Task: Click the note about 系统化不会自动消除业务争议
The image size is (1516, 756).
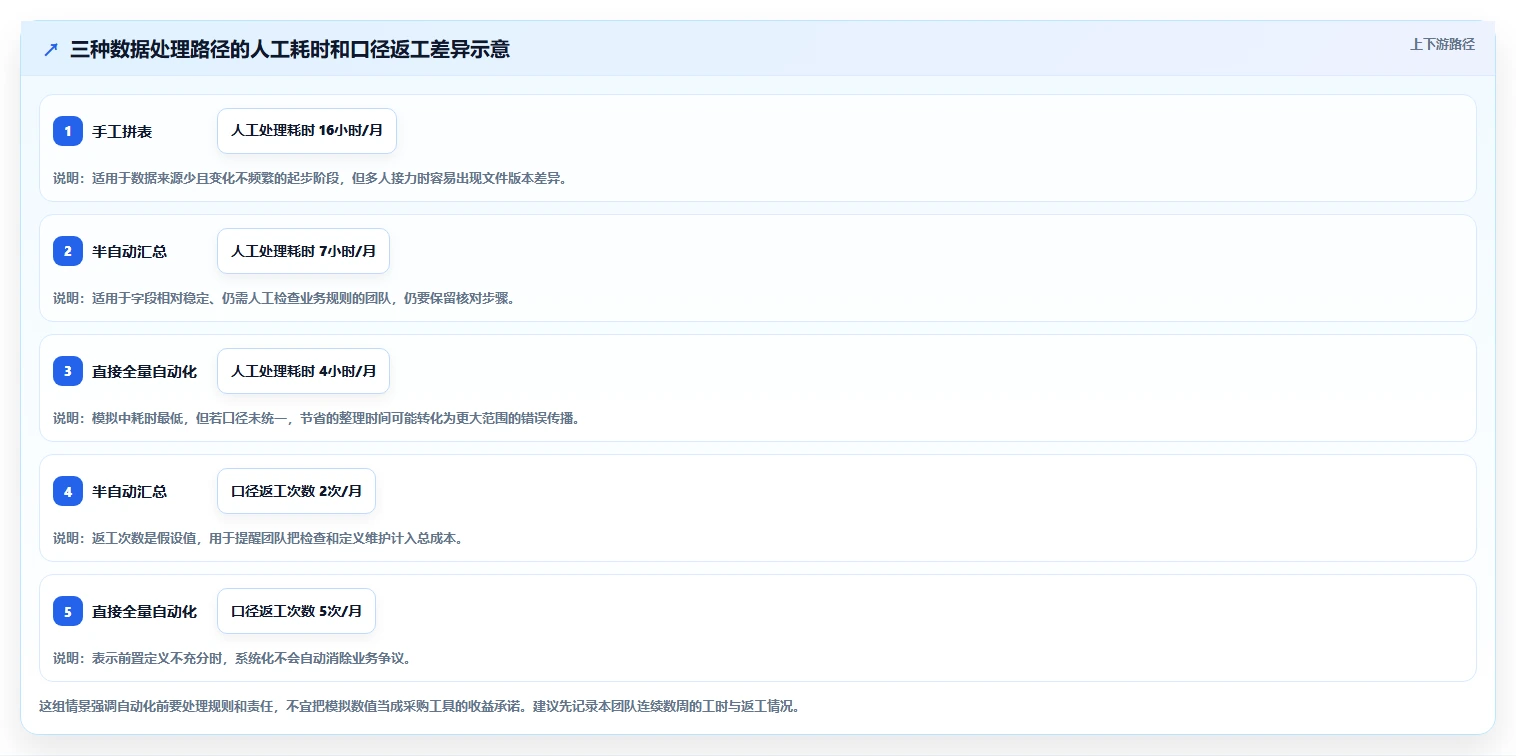Action: click(232, 658)
